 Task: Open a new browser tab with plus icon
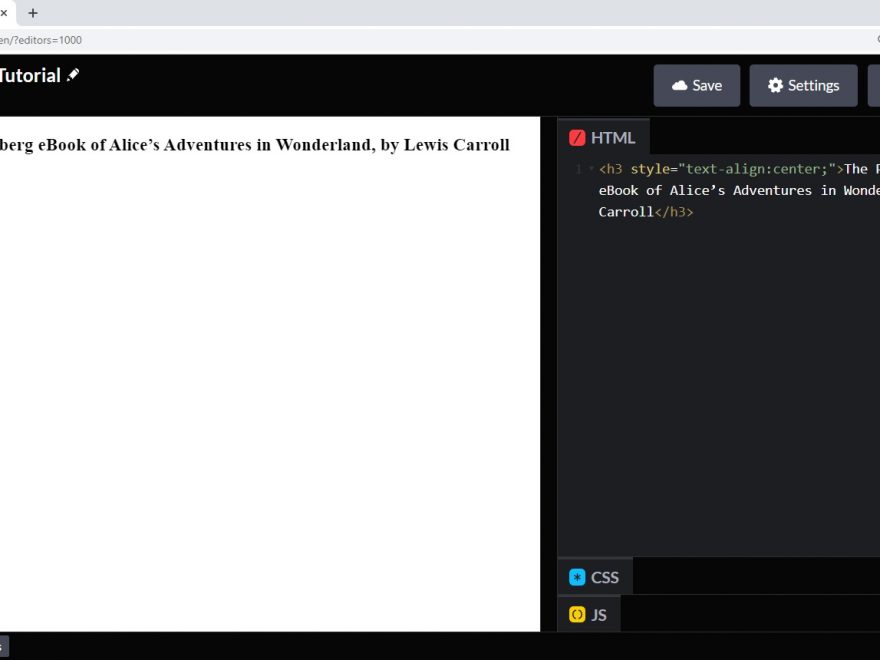point(33,13)
